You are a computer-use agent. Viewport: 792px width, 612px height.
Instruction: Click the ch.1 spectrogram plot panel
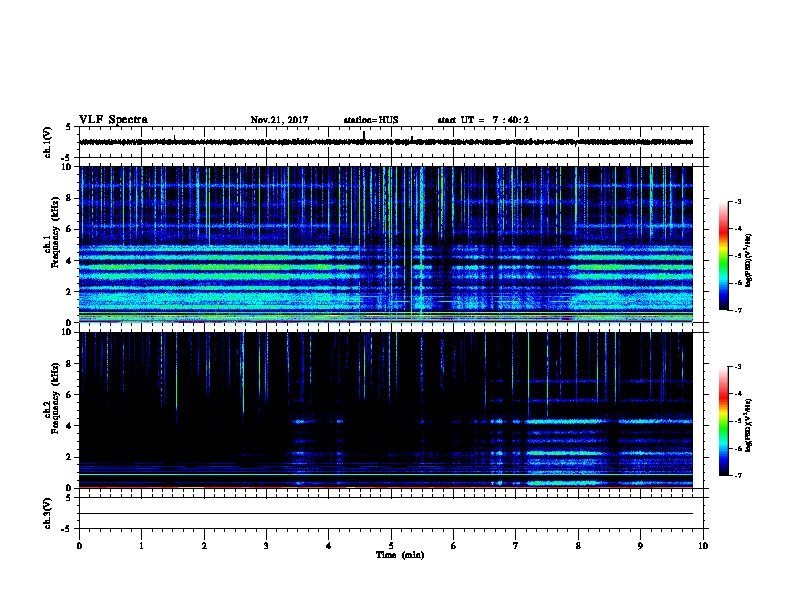coord(386,244)
